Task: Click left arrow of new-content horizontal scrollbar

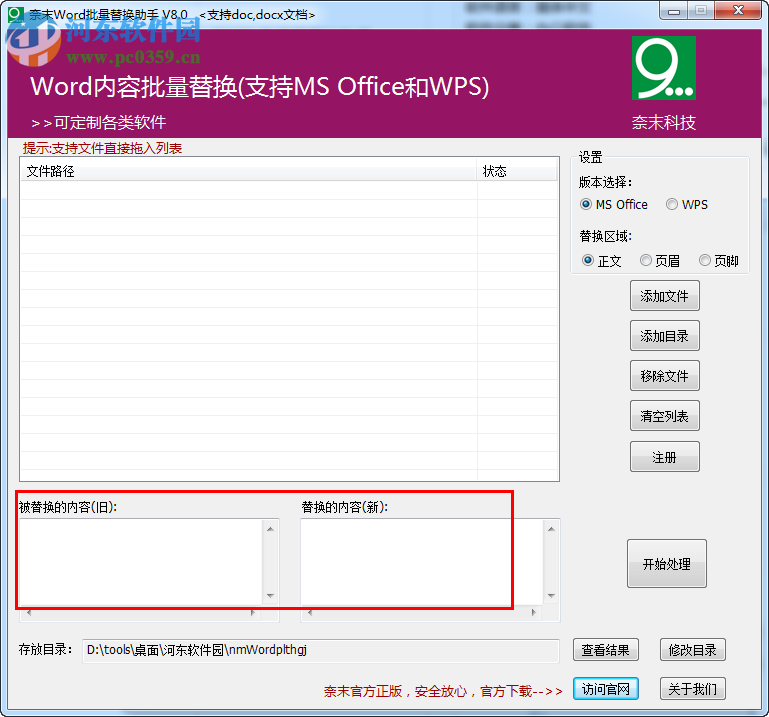Action: click(x=310, y=613)
